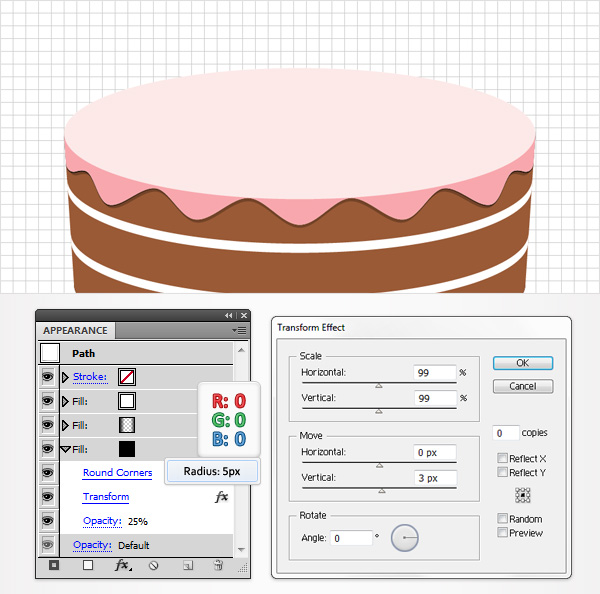
Task: Toggle visibility of the black Fill row
Action: [47, 449]
